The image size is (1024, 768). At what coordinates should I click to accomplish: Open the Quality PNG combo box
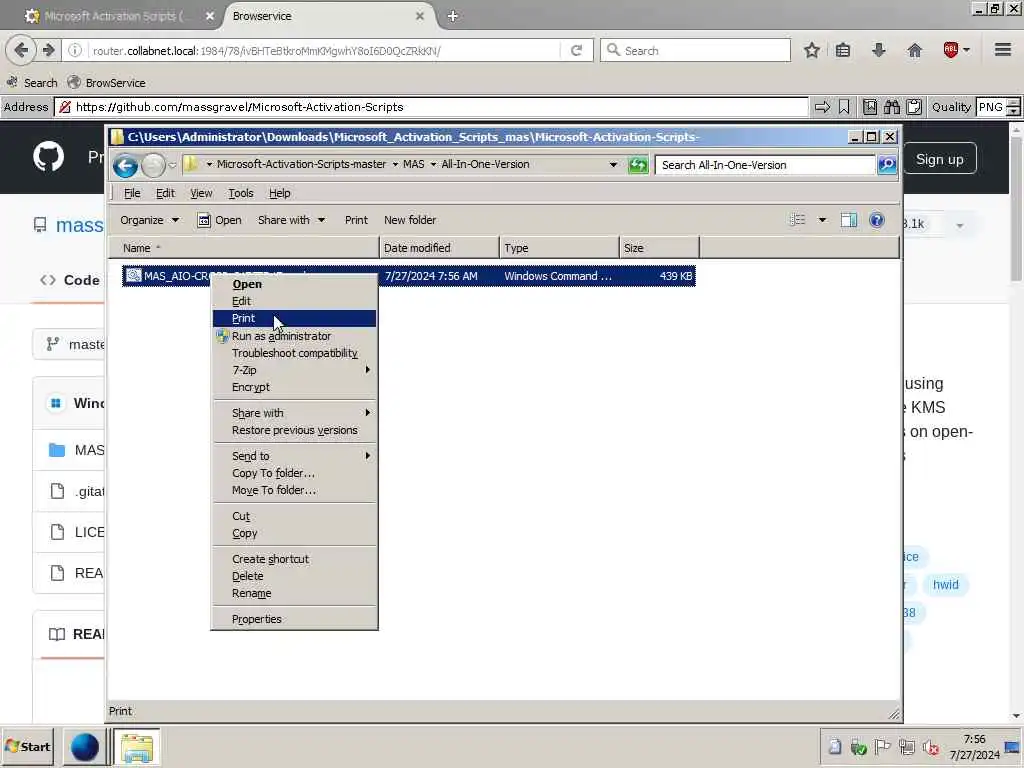997,107
